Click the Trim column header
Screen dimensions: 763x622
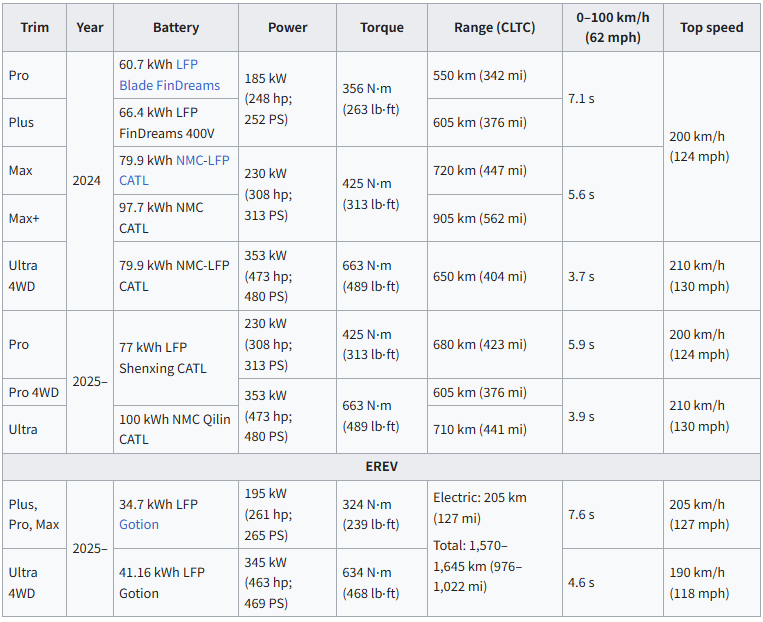[x=35, y=27]
